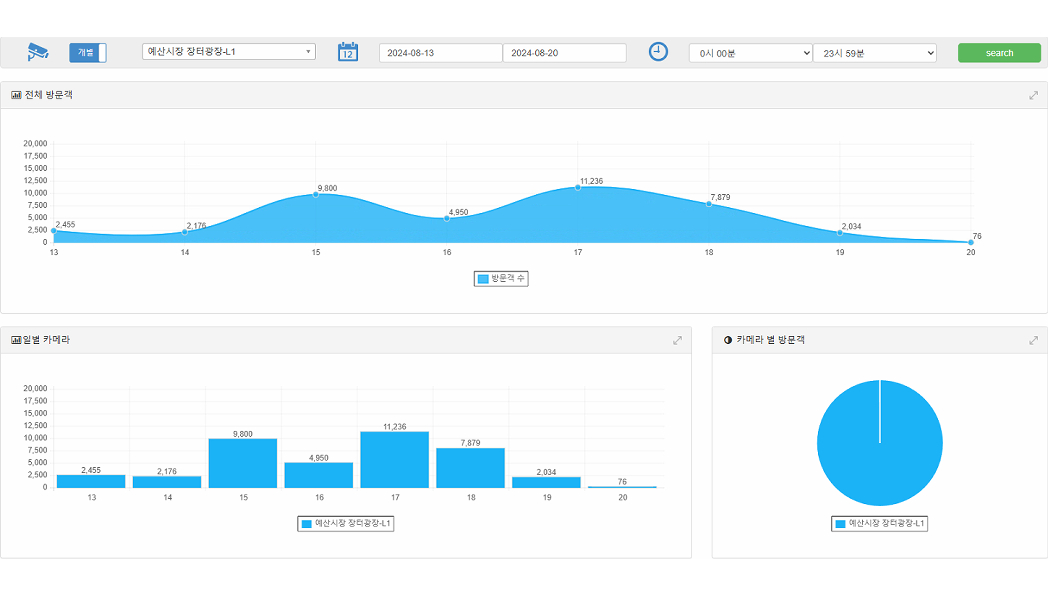Open the 예산시장 장터광장-L1 camera dropdown
The width and height of the screenshot is (1050, 591).
228,51
